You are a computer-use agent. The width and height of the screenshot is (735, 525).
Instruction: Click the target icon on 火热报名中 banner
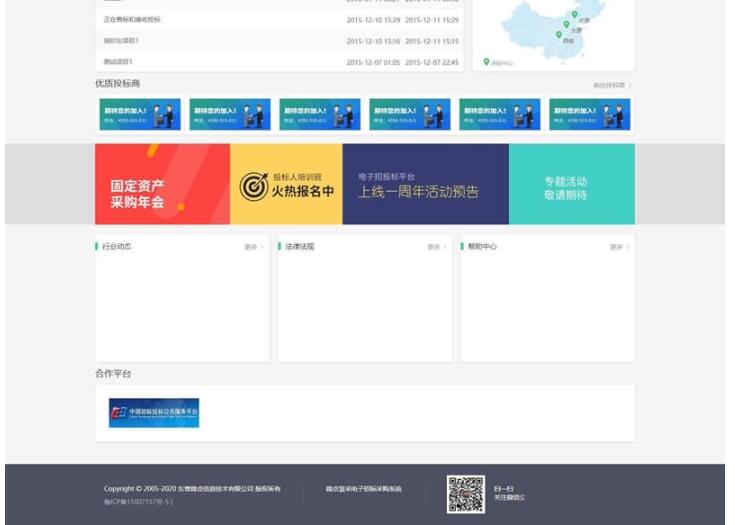coord(254,186)
